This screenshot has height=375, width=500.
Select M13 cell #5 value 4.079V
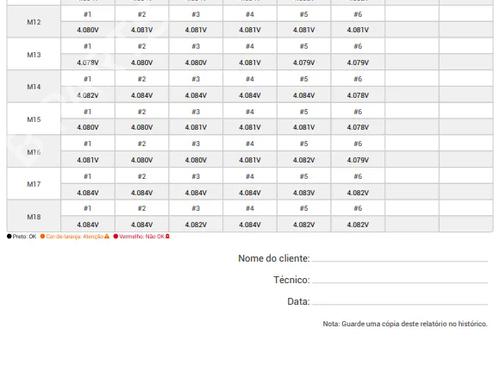[304, 63]
